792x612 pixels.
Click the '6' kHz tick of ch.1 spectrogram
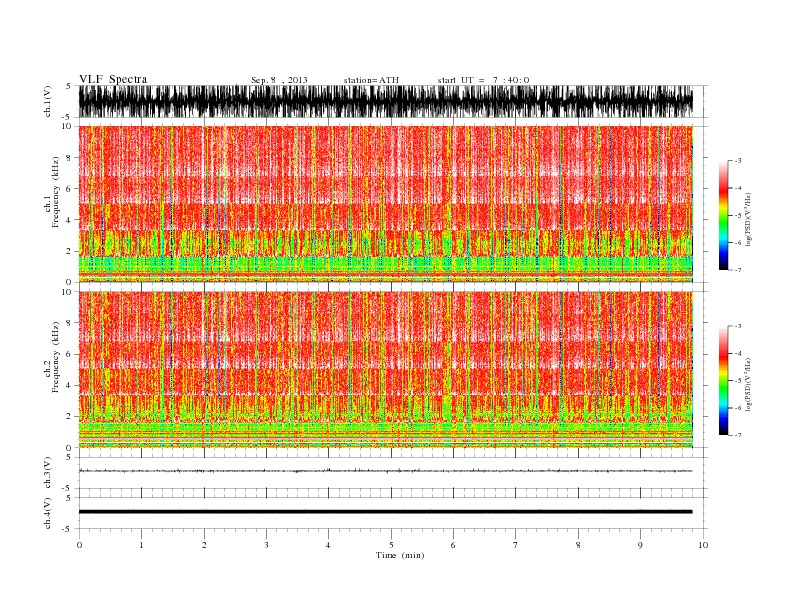click(69, 189)
